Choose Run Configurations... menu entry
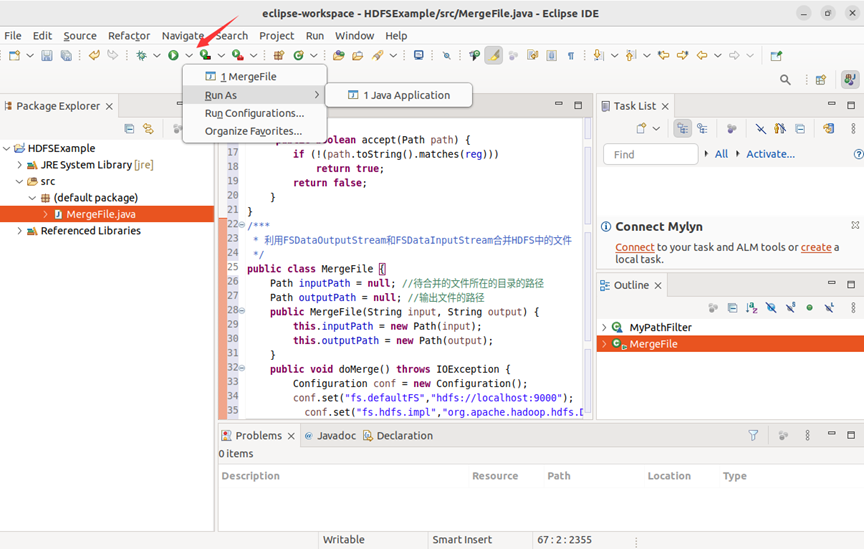This screenshot has width=864, height=549. tap(255, 113)
